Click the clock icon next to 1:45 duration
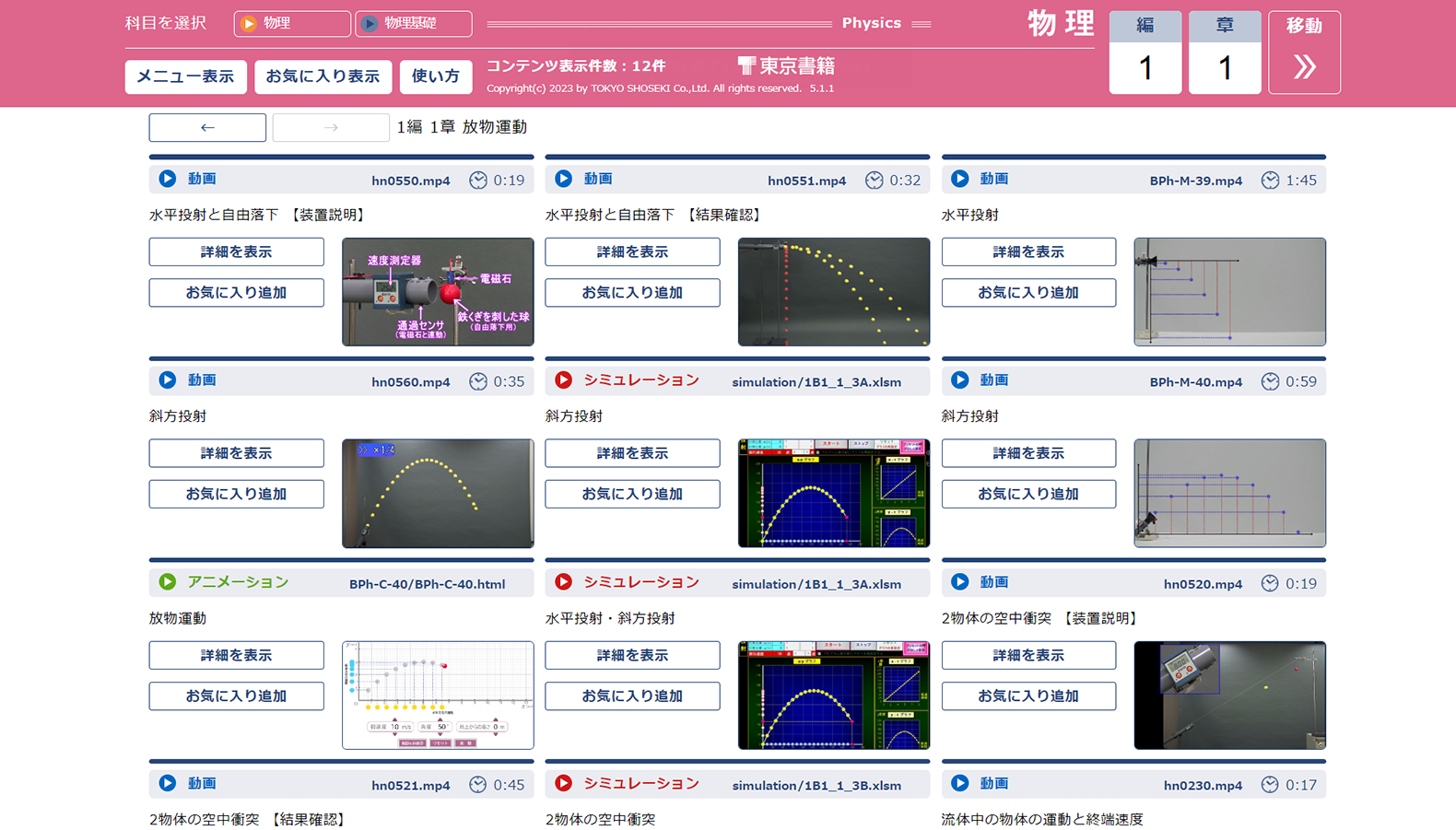The image size is (1456, 830). (x=1270, y=181)
